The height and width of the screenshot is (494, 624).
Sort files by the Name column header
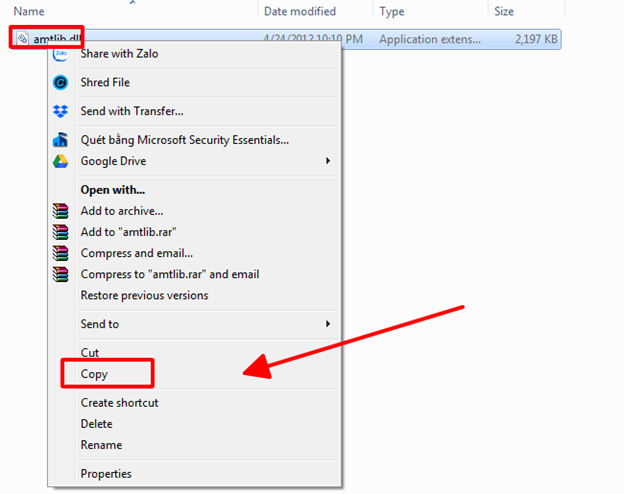point(30,12)
